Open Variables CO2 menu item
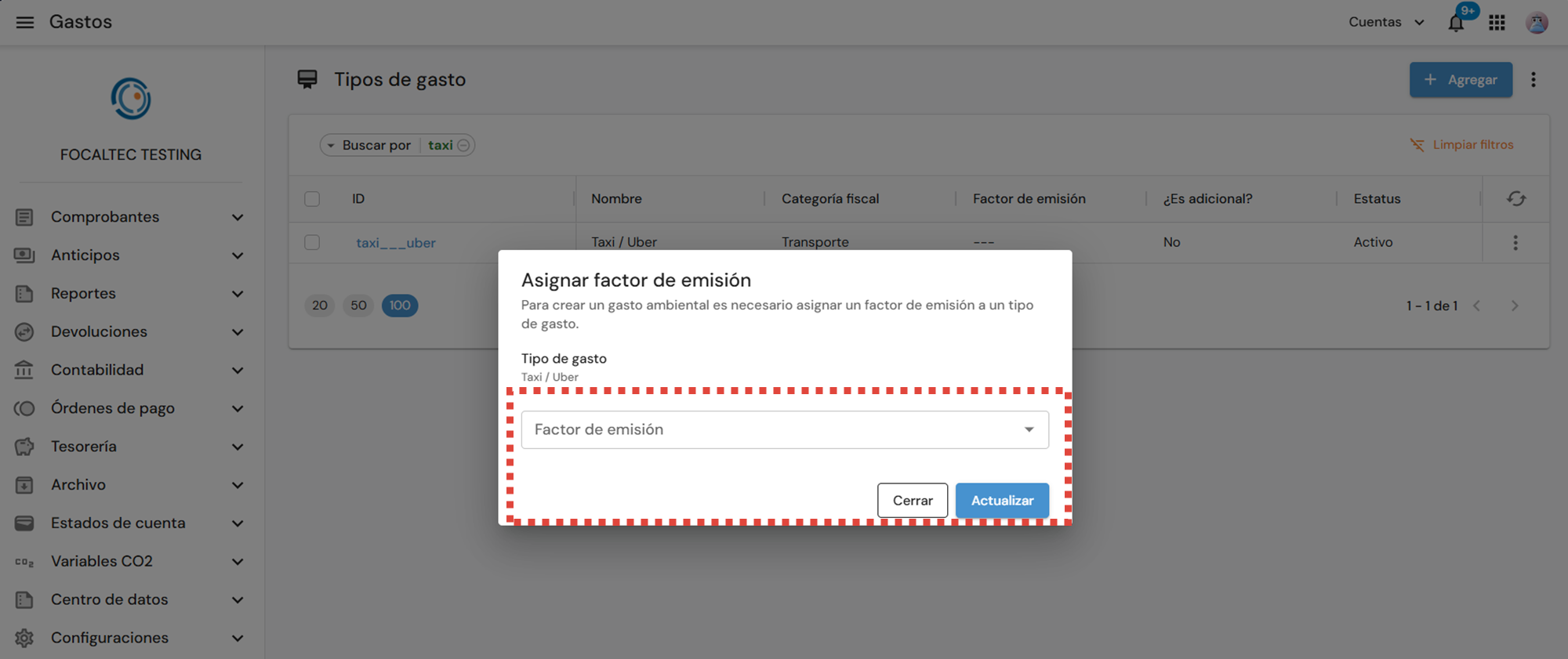Image resolution: width=1568 pixels, height=659 pixels. (130, 562)
